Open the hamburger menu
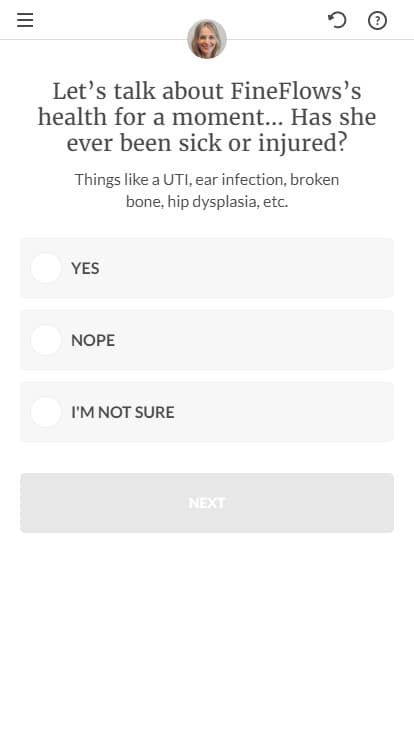414x736 pixels. pyautogui.click(x=25, y=20)
